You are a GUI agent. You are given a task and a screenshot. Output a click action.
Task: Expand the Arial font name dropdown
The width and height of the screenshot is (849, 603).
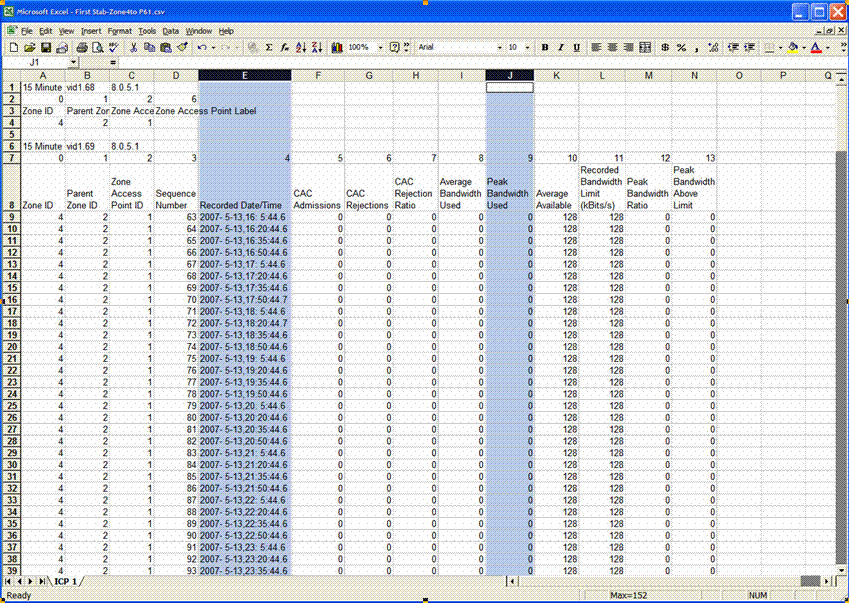tap(499, 48)
